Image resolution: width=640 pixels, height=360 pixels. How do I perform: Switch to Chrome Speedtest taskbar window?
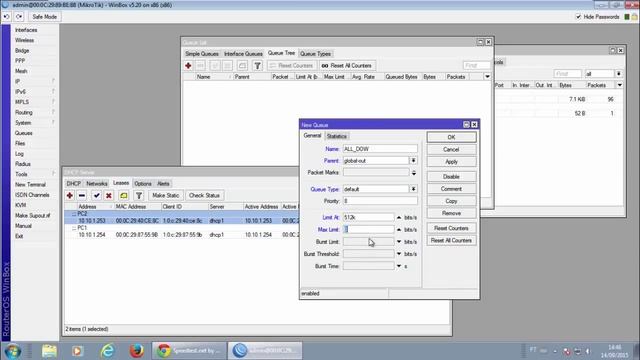(x=189, y=351)
